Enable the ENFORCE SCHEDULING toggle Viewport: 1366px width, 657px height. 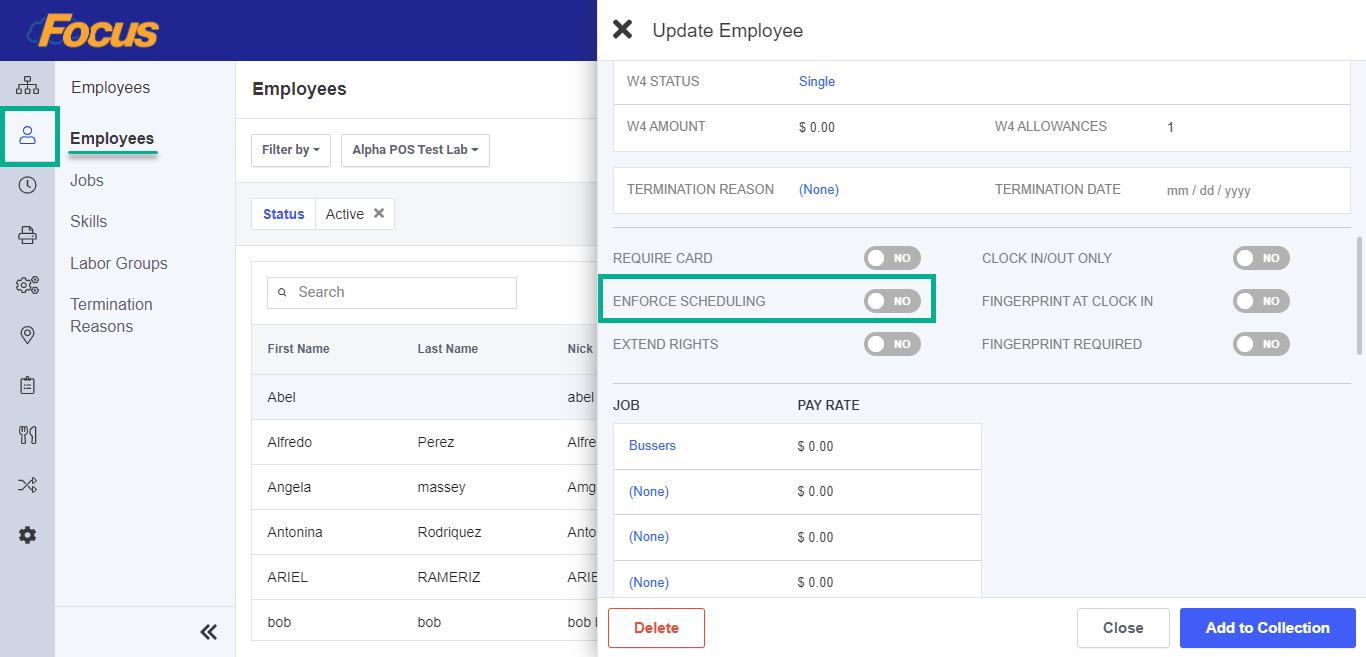point(892,301)
